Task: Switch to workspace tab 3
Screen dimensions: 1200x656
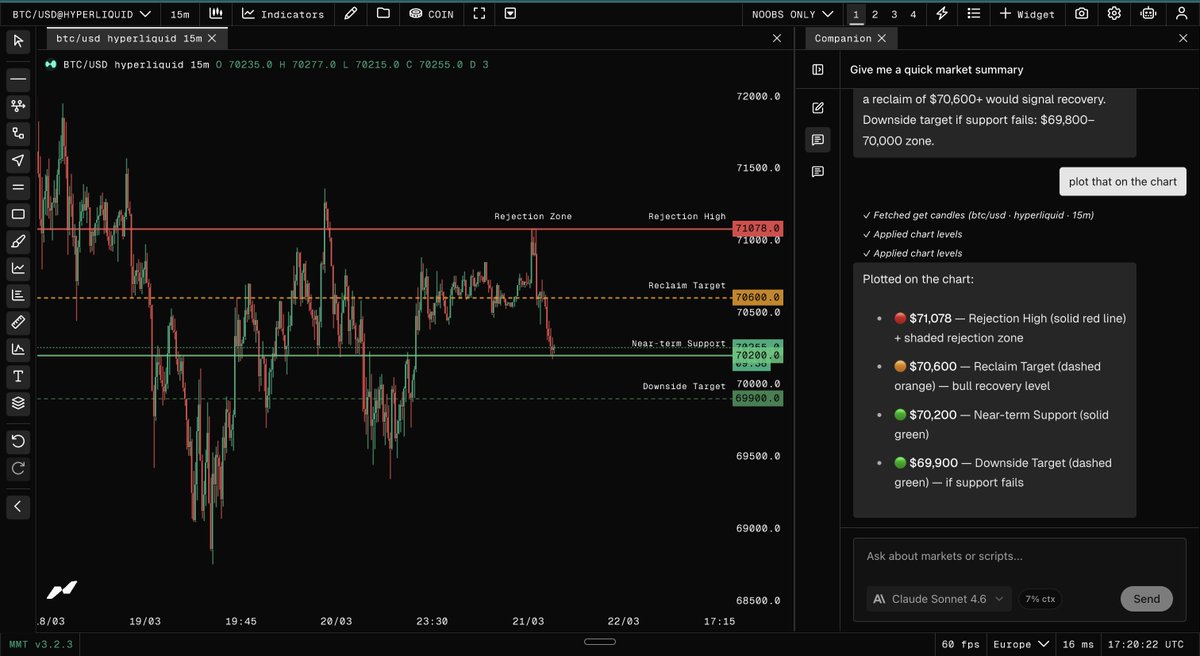Action: click(894, 14)
